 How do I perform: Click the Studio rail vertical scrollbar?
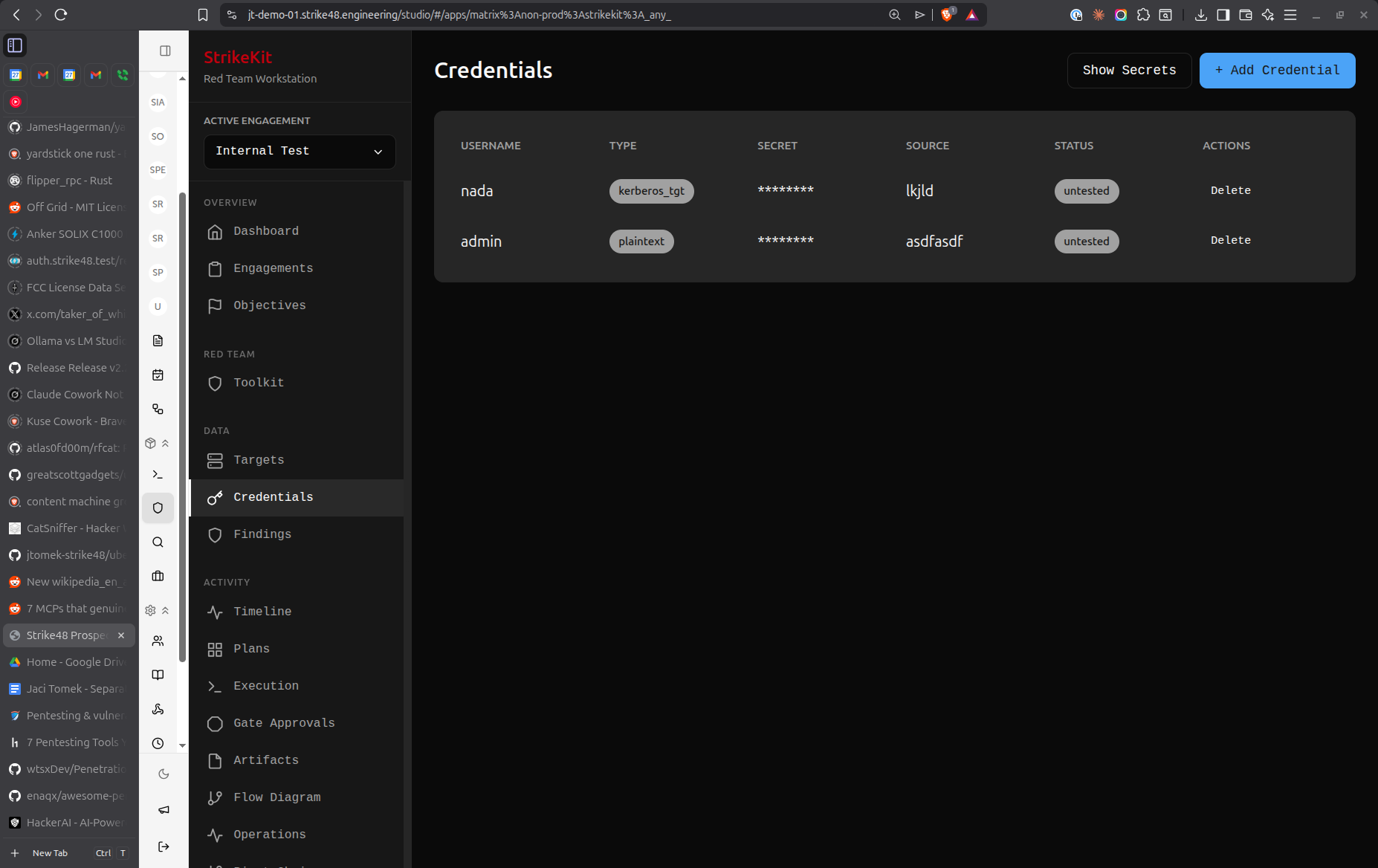[182, 427]
